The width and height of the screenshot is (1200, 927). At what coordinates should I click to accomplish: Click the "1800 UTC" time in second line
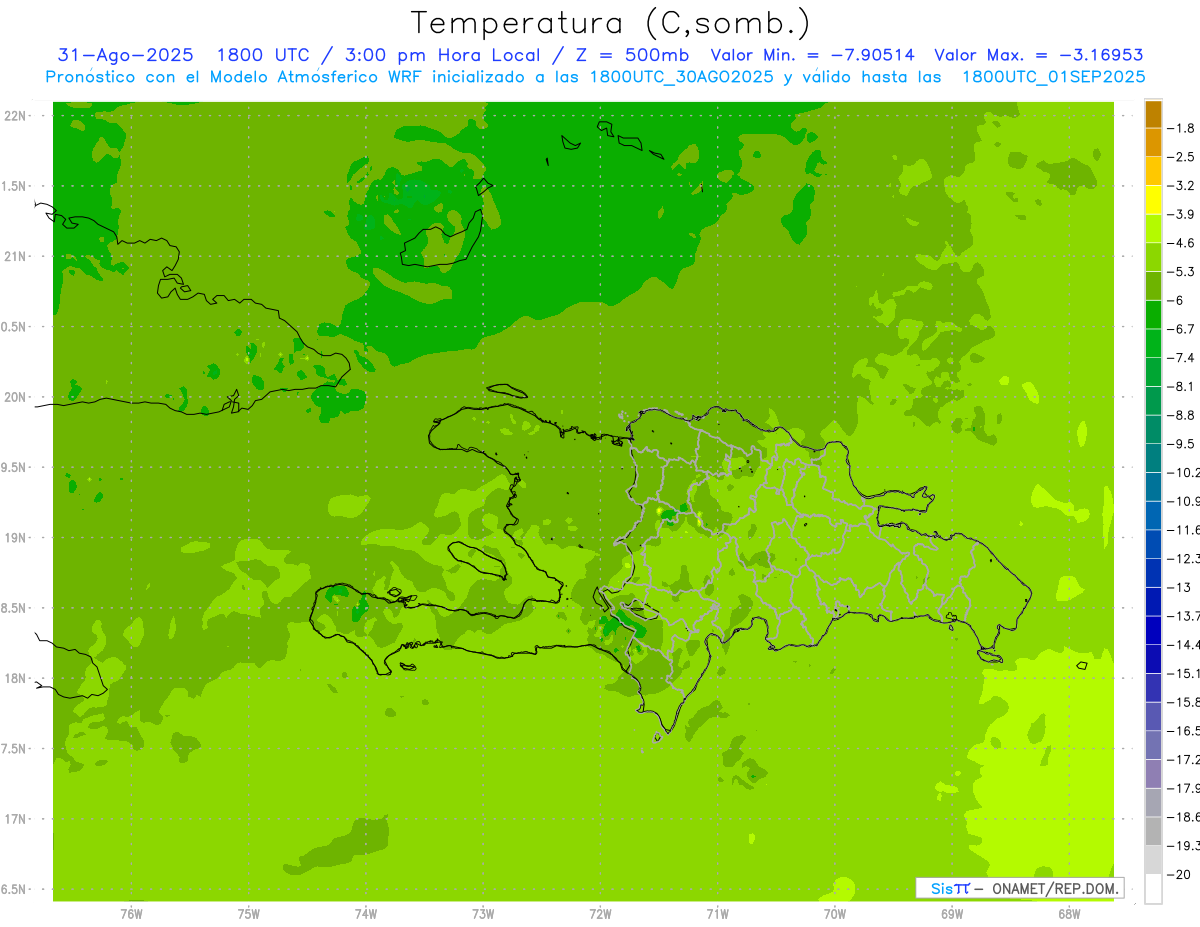[262, 55]
